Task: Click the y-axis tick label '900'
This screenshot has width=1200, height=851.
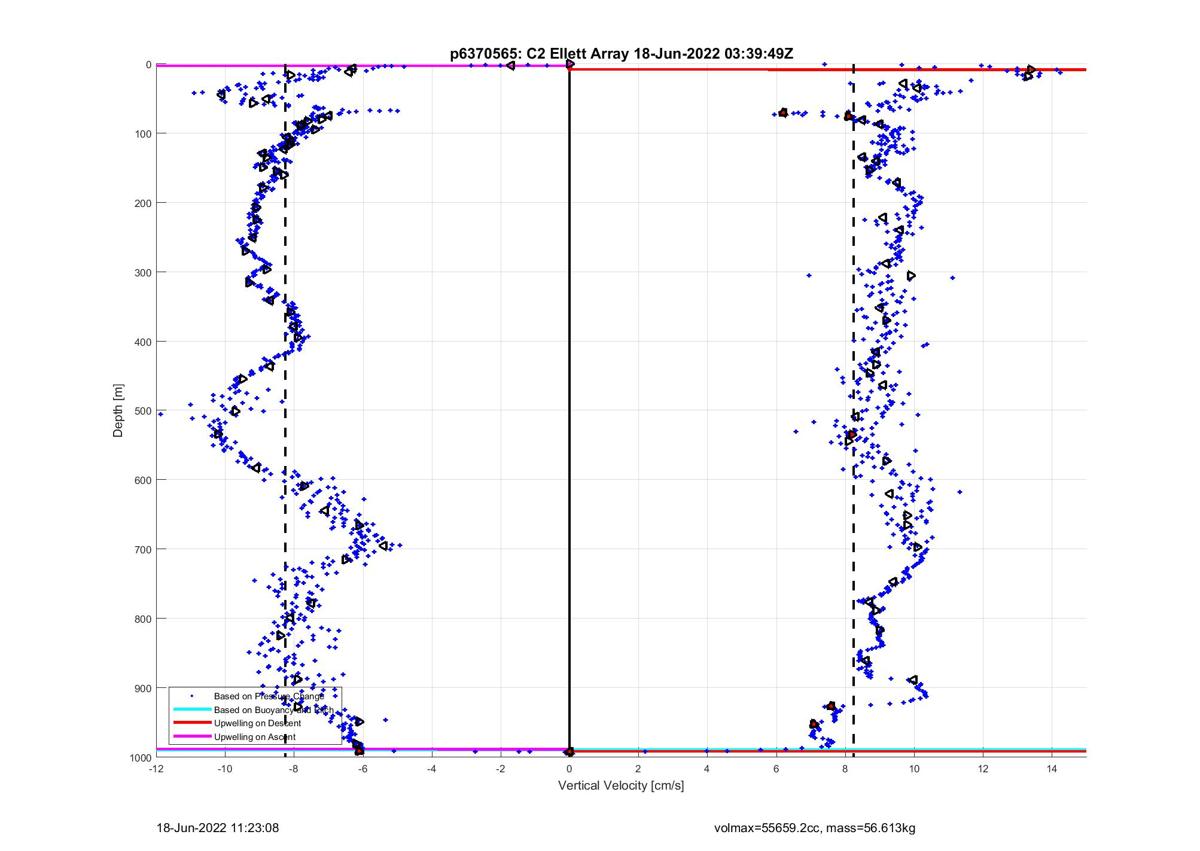Action: point(142,688)
